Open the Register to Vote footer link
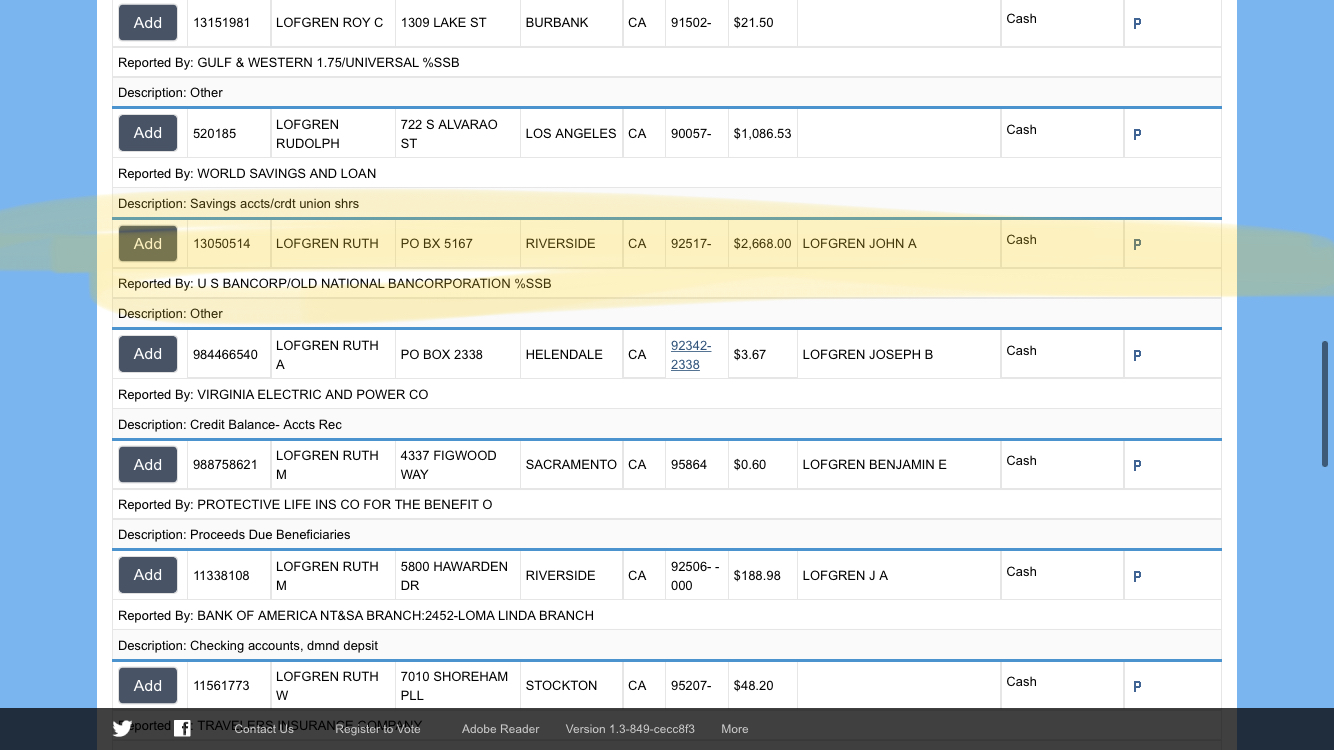 coord(378,729)
